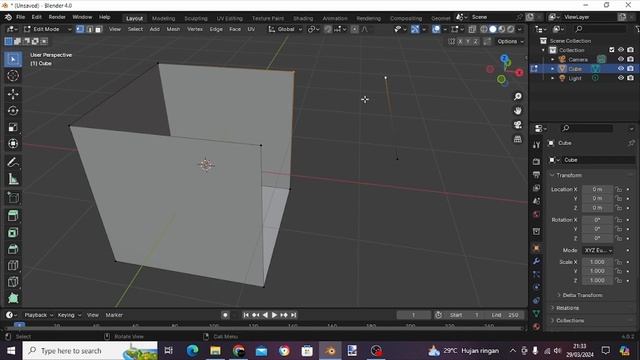Viewport: 640px width, 360px height.
Task: Hide the Camera object in viewport
Action: [621, 59]
